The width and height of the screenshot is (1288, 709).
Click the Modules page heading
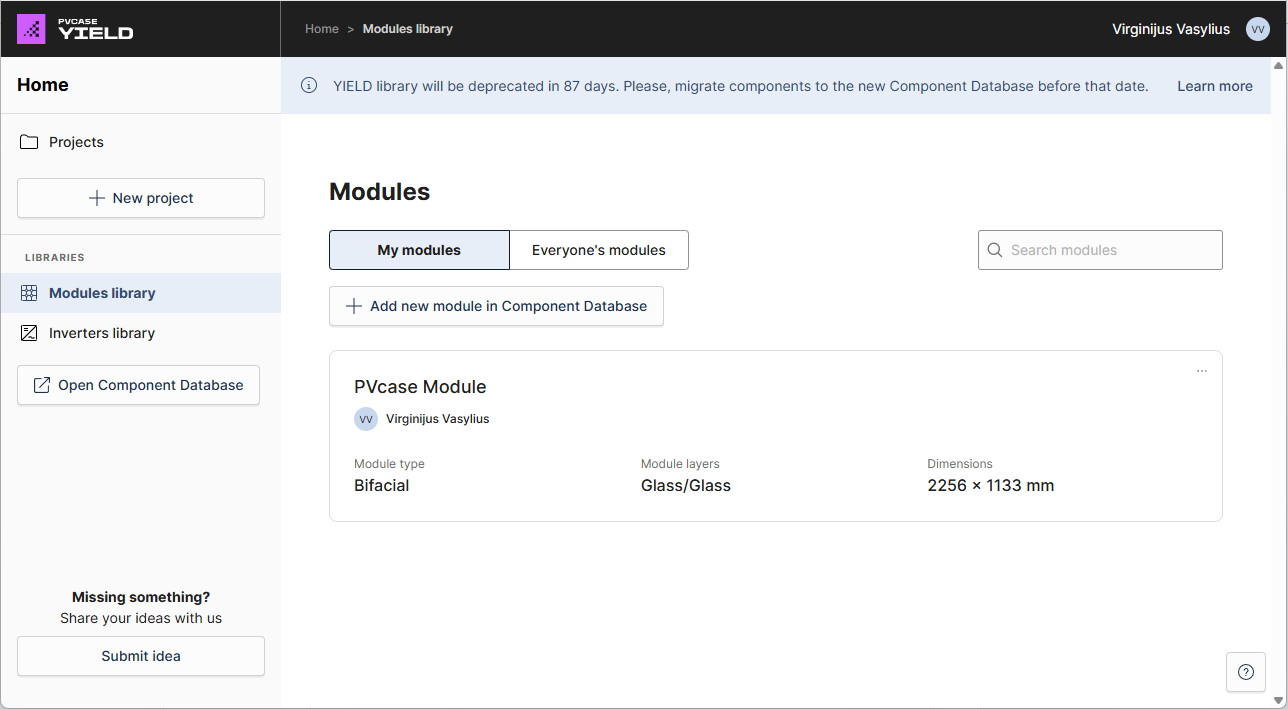coord(380,192)
